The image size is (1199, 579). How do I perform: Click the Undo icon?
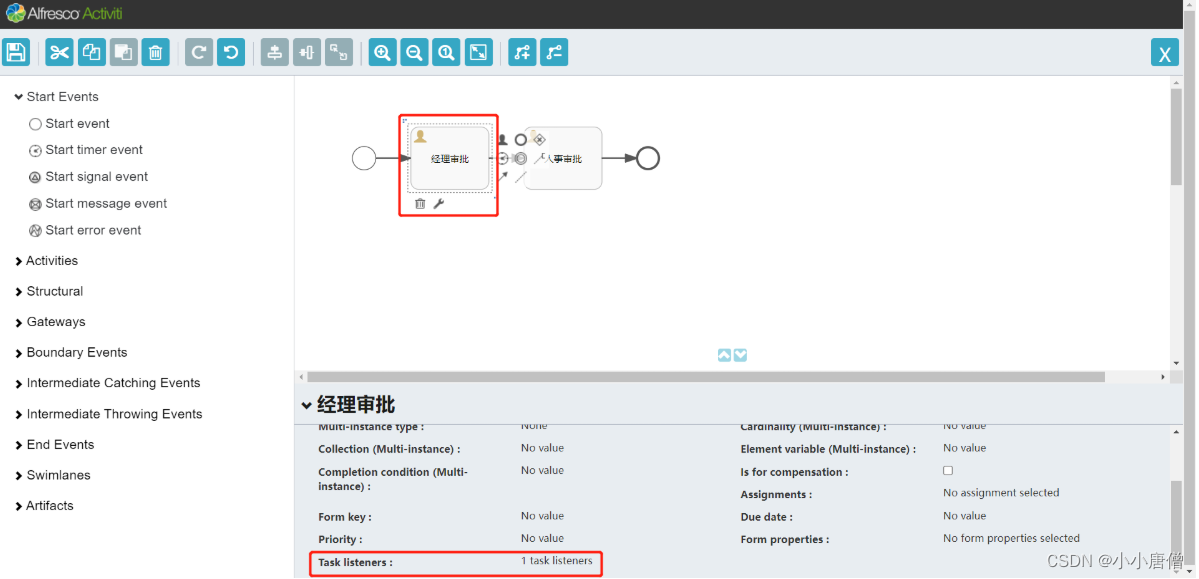pos(230,52)
